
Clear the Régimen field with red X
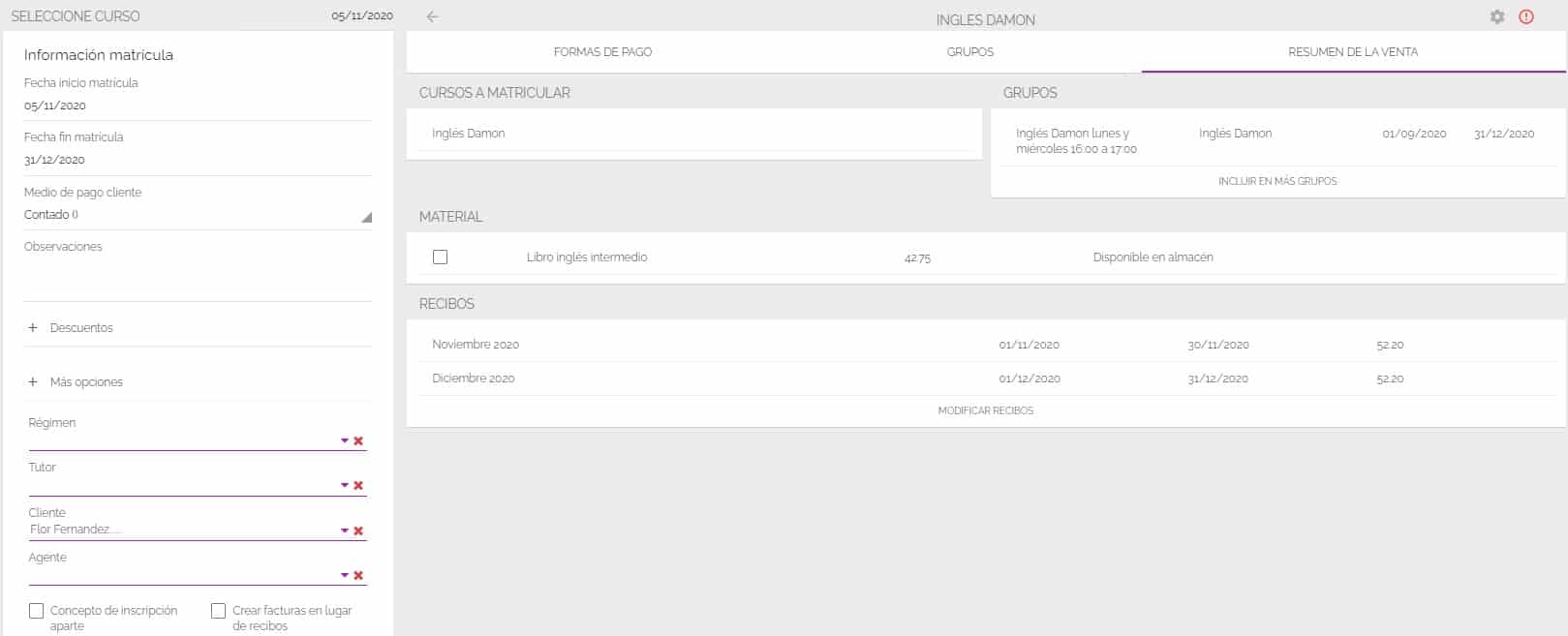coord(358,440)
